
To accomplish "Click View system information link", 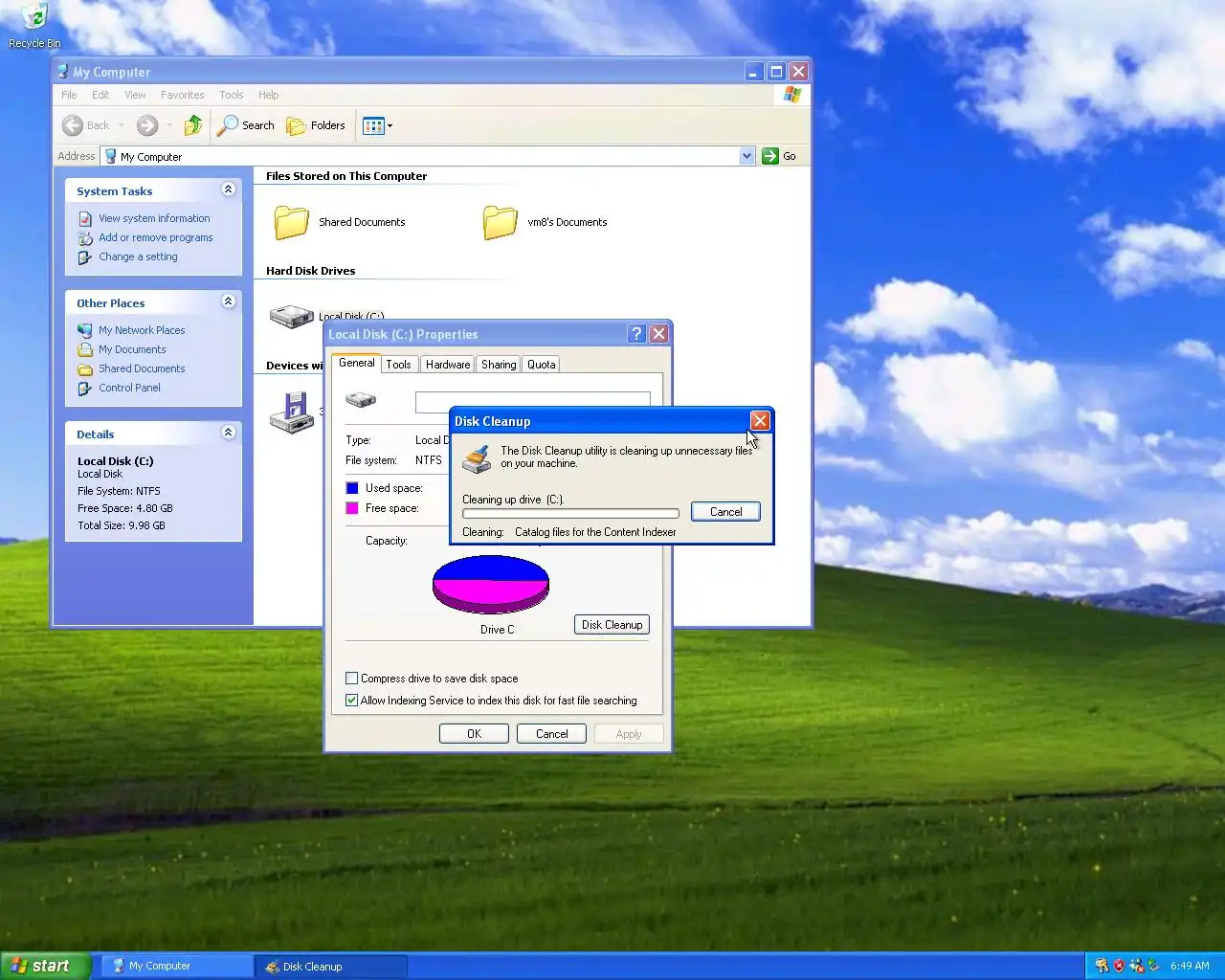I will click(154, 218).
